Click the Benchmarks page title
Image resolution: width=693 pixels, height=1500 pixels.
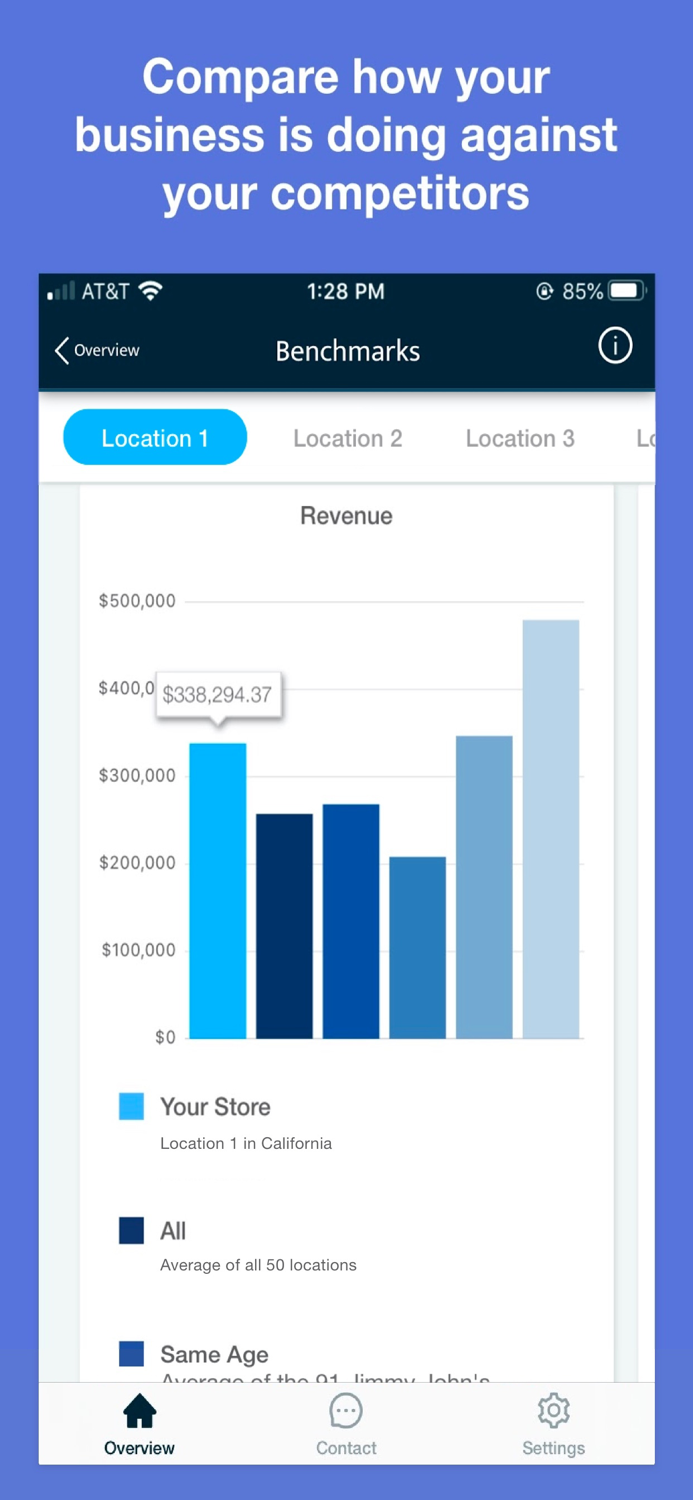[x=347, y=351]
